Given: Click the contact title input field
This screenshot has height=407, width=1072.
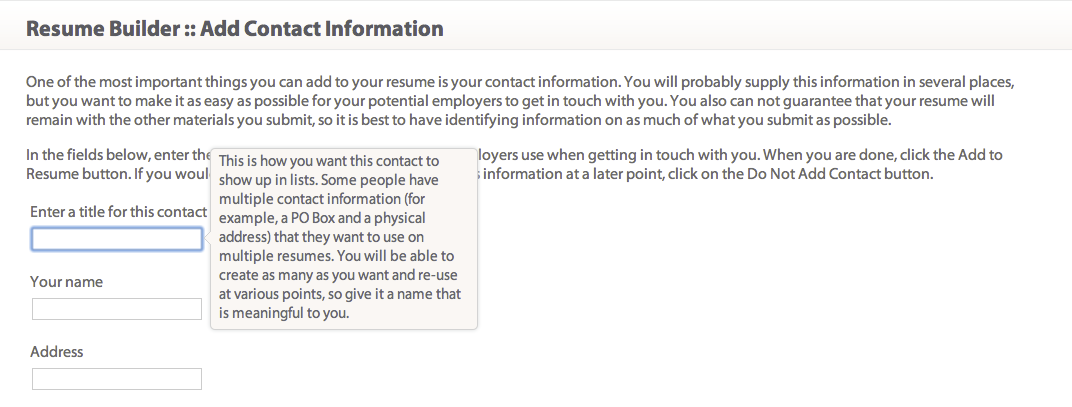Looking at the screenshot, I should (x=117, y=239).
